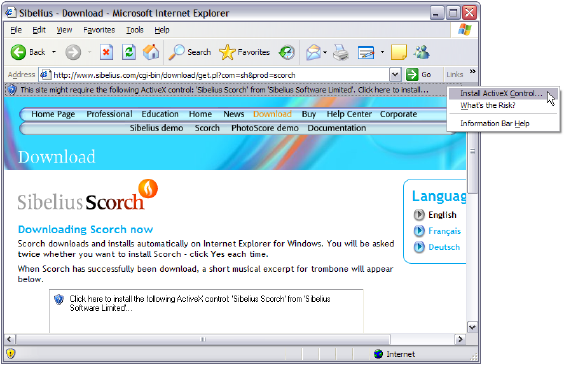Click the vertical scrollbar thumb
564x365 pixels.
[472, 151]
